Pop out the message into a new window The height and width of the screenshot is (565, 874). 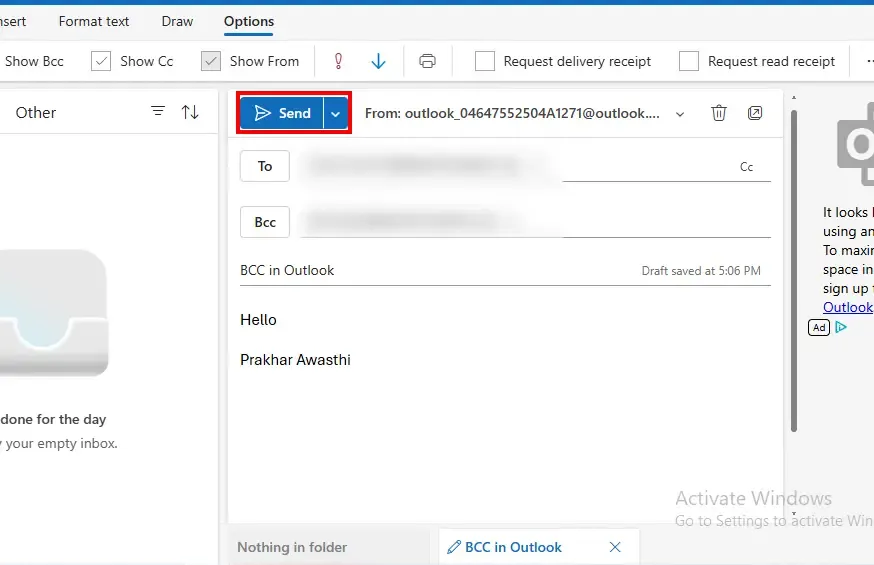755,113
